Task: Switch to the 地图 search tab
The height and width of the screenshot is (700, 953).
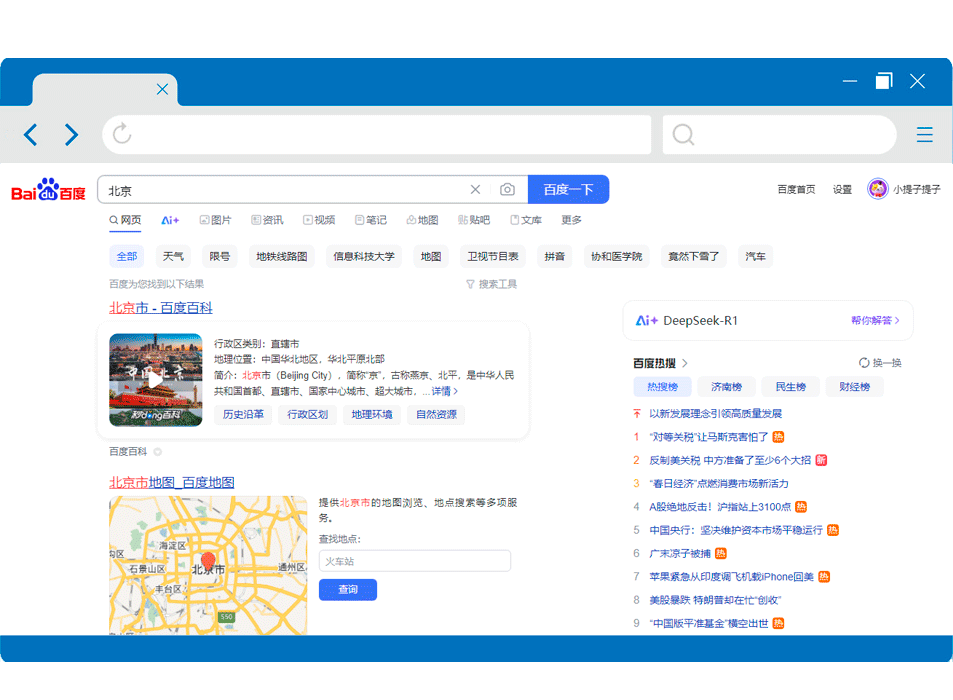Action: tap(422, 220)
